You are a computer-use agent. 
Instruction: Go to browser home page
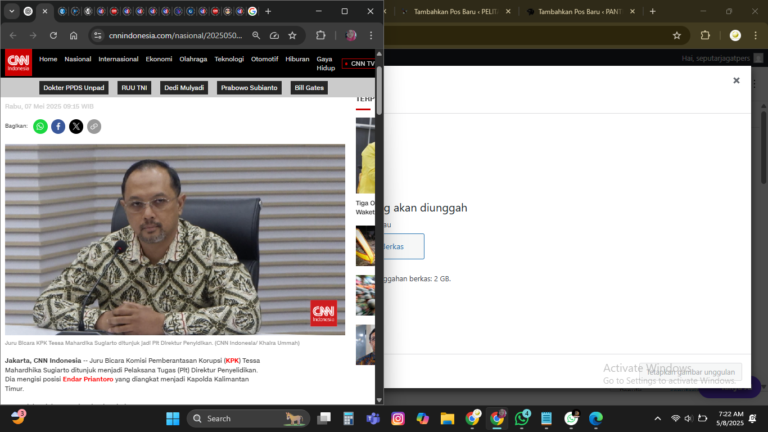tap(73, 35)
